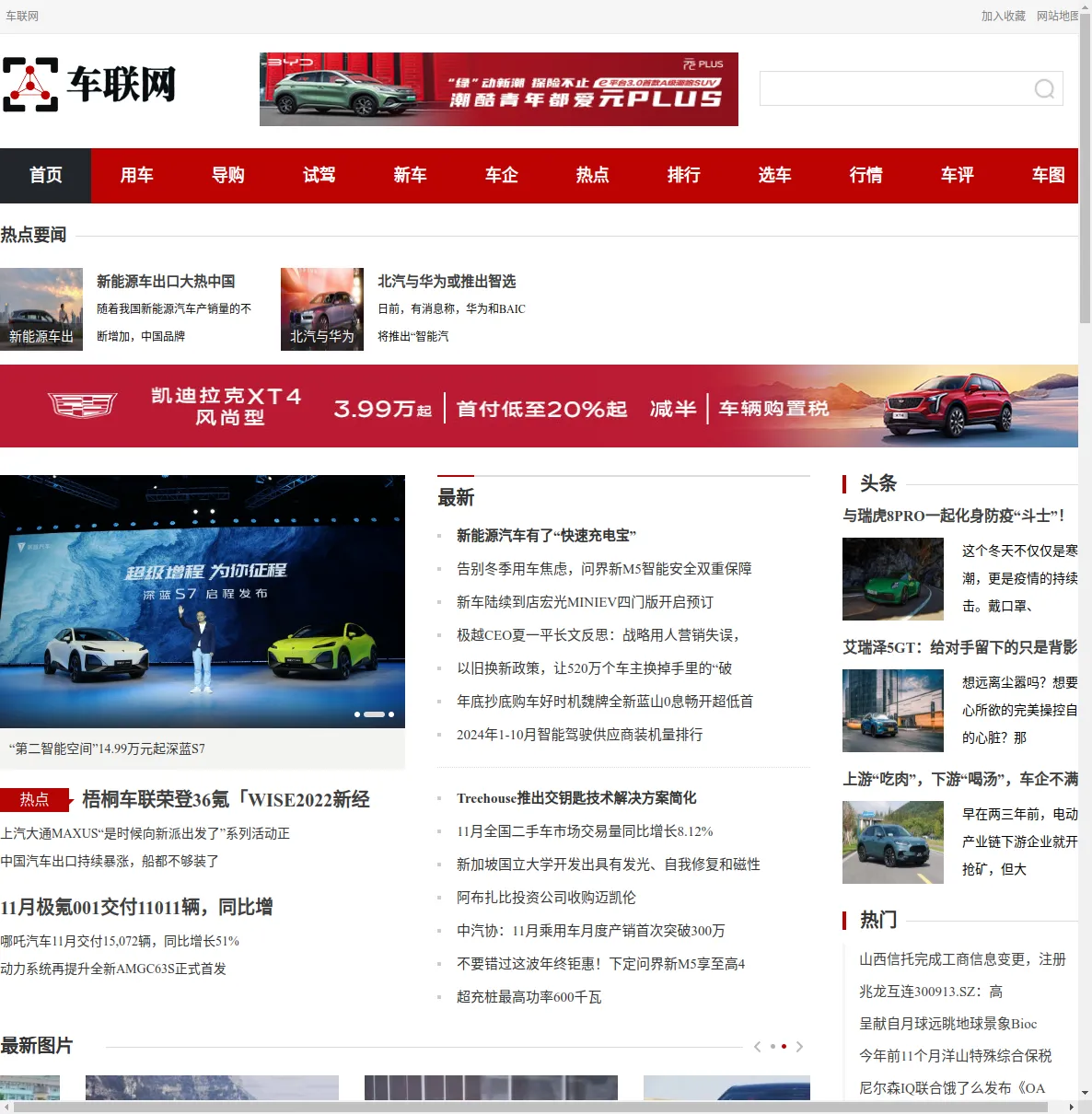Click the 北汽与华为 thumbnail image
The height and width of the screenshot is (1114, 1092).
[x=322, y=309]
